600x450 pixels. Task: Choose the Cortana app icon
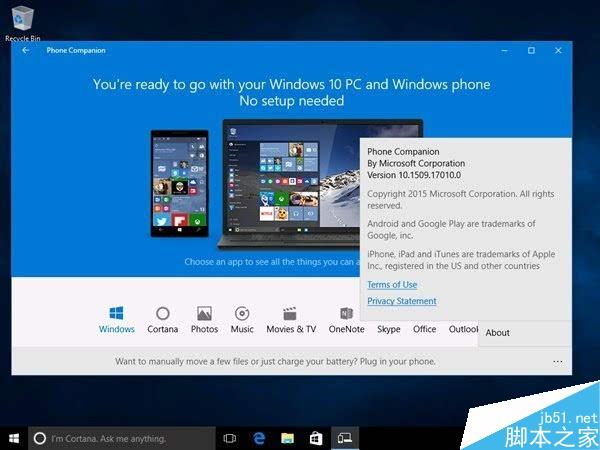(x=163, y=313)
